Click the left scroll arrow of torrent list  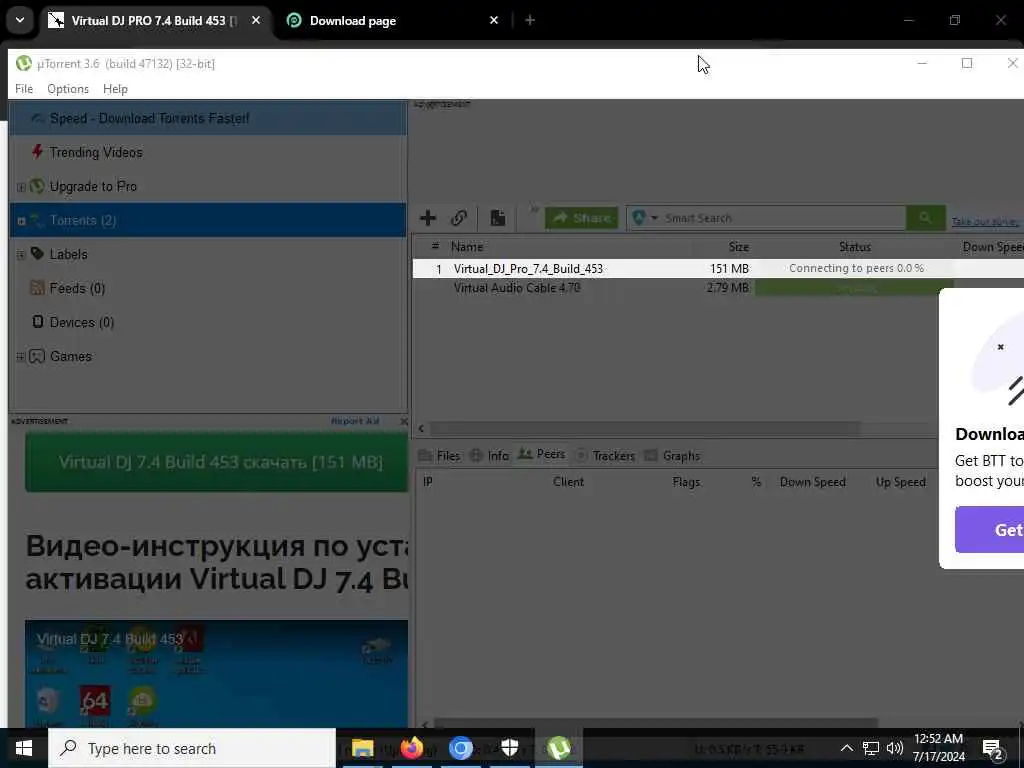tap(421, 428)
